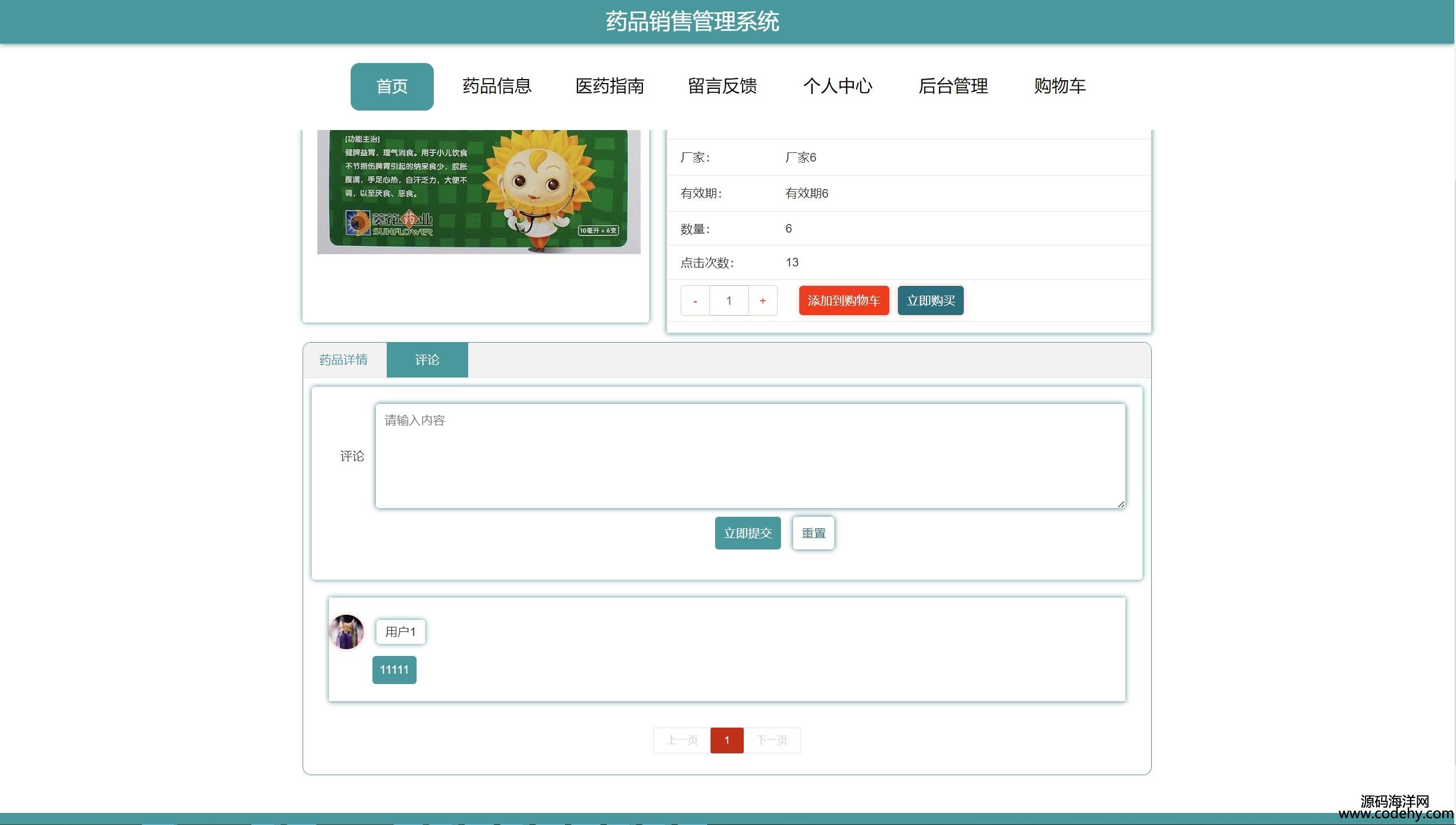The width and height of the screenshot is (1456, 825).
Task: Increase quantity with the plus button
Action: tap(763, 301)
